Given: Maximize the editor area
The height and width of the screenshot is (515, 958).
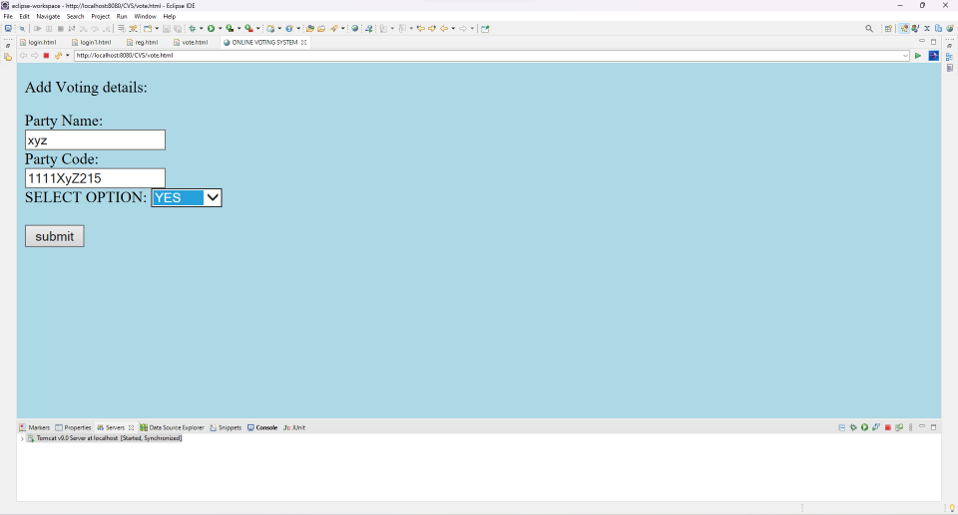Looking at the screenshot, I should click(x=934, y=42).
